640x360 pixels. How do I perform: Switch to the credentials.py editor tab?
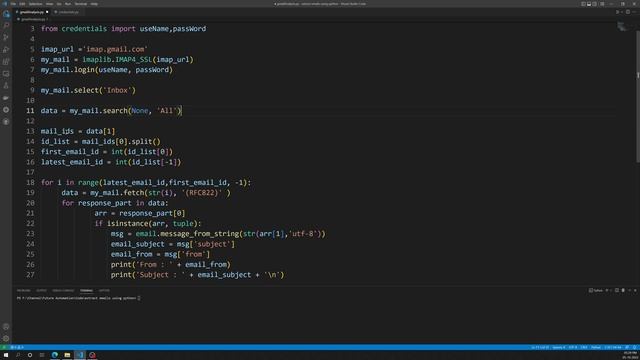(x=68, y=12)
